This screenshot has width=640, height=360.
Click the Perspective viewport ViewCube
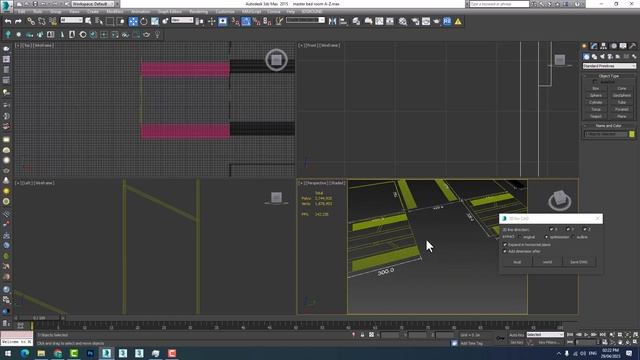[559, 200]
